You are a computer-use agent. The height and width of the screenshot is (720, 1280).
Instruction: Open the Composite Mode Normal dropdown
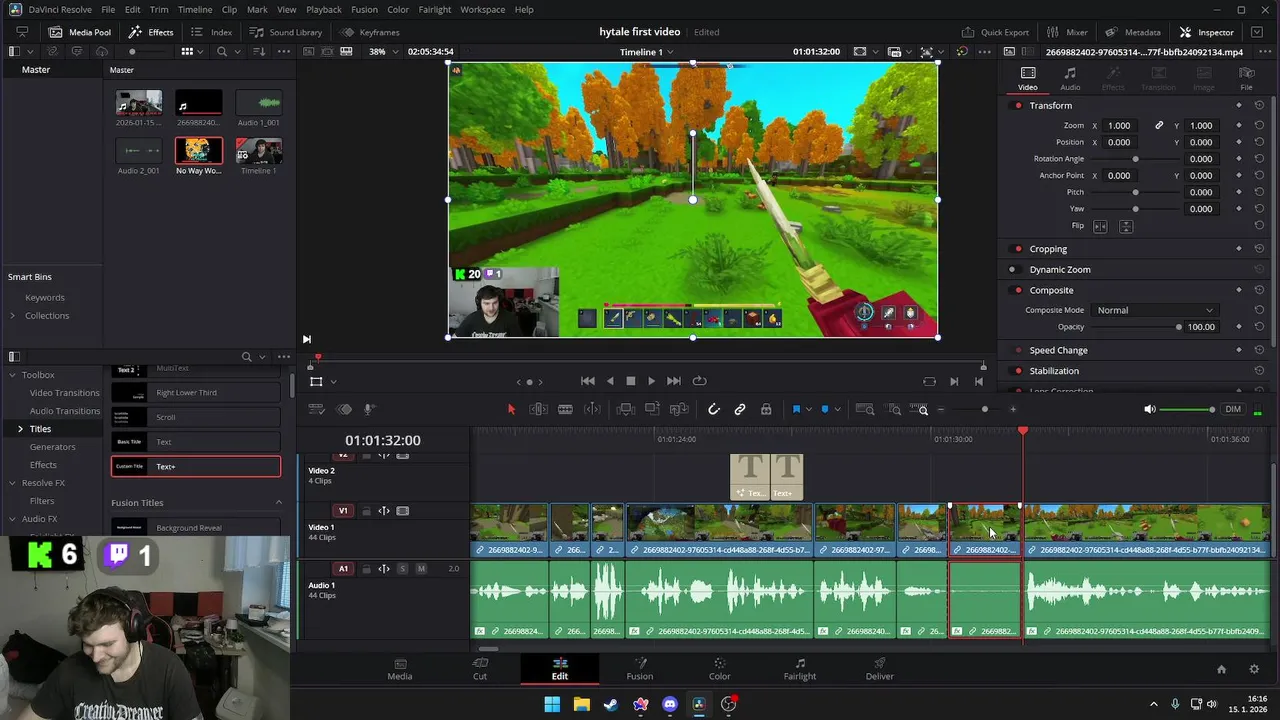(1155, 310)
